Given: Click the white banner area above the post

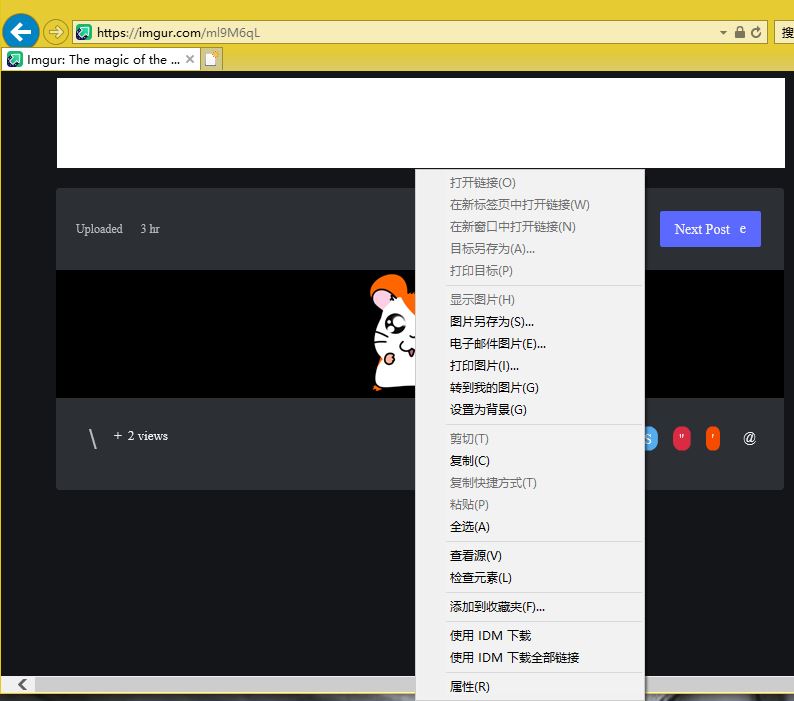Looking at the screenshot, I should [421, 123].
